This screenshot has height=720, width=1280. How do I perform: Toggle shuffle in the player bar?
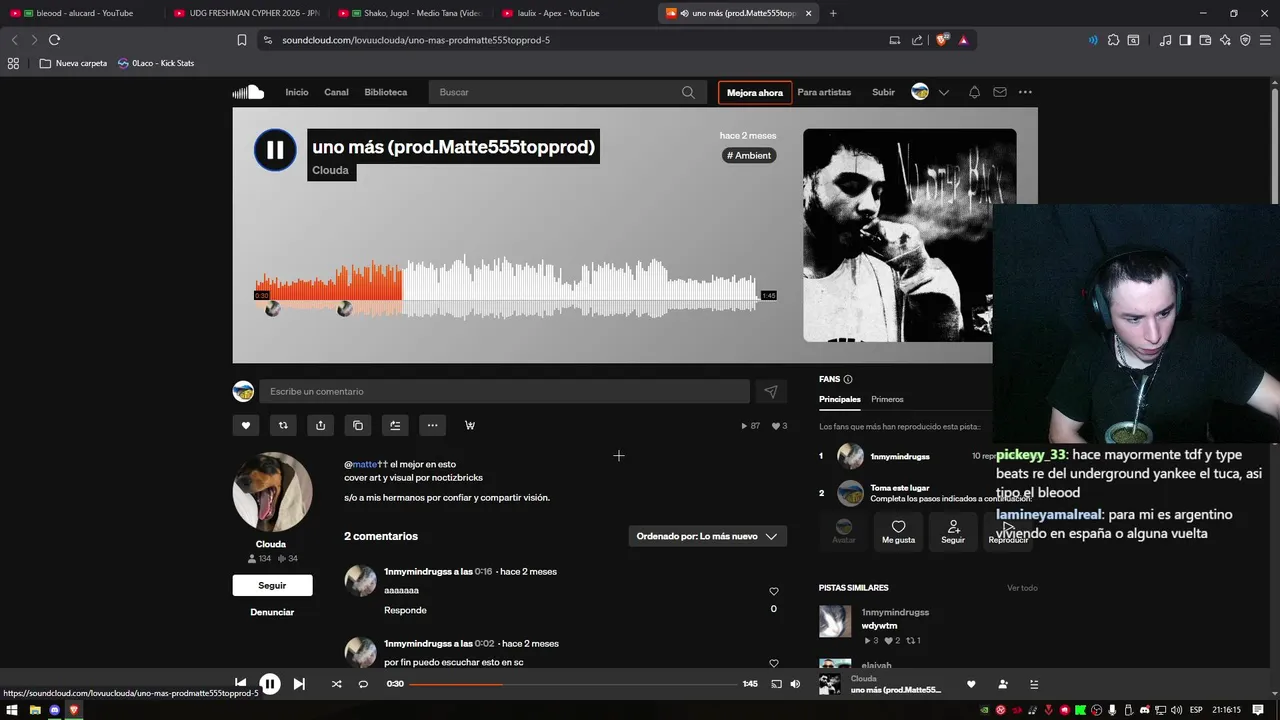coord(336,684)
